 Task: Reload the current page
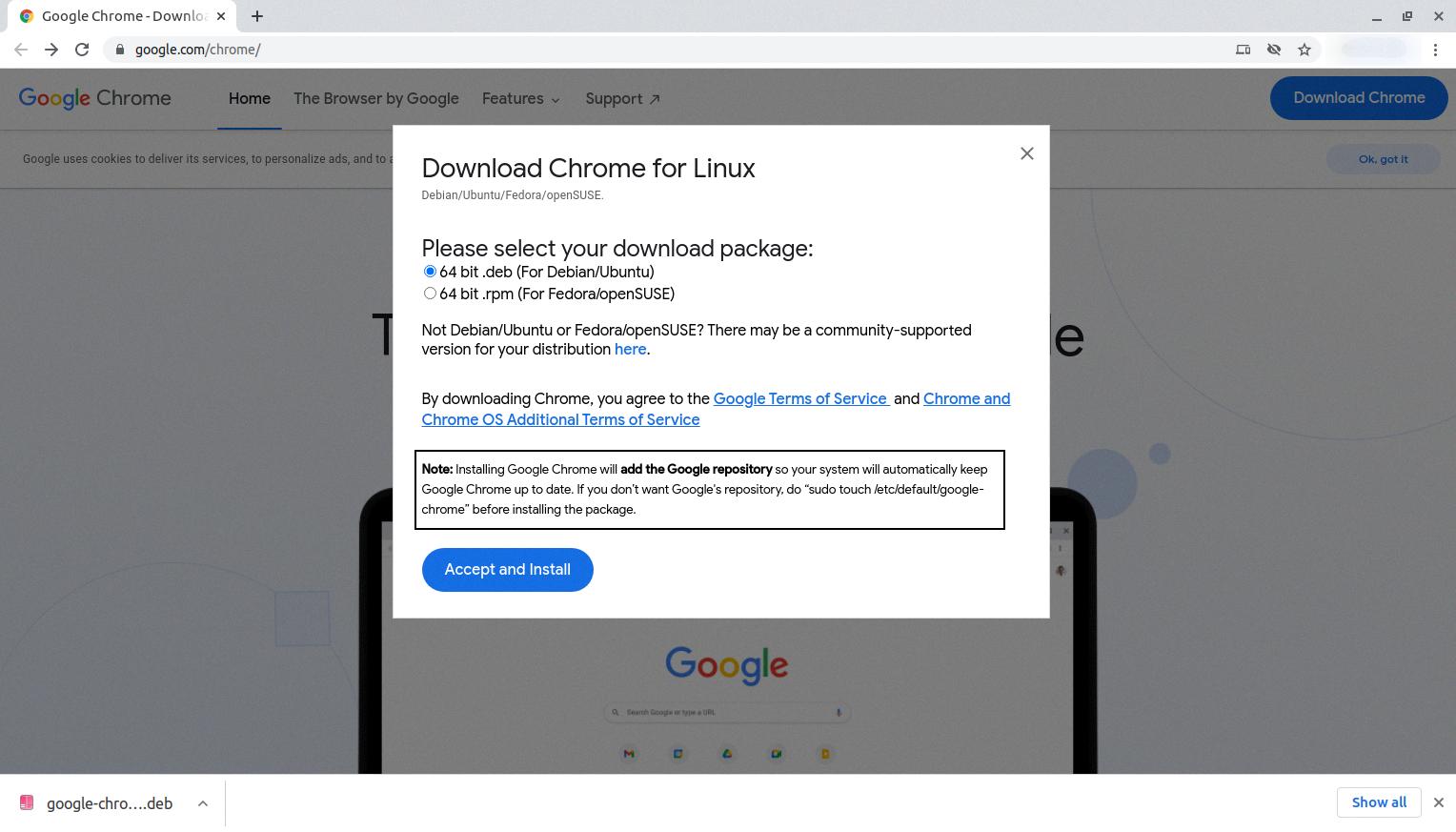[x=82, y=50]
